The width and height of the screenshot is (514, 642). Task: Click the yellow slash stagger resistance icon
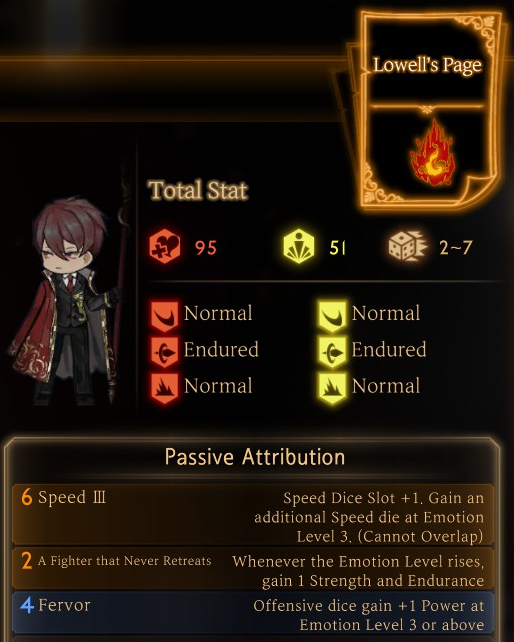point(332,316)
